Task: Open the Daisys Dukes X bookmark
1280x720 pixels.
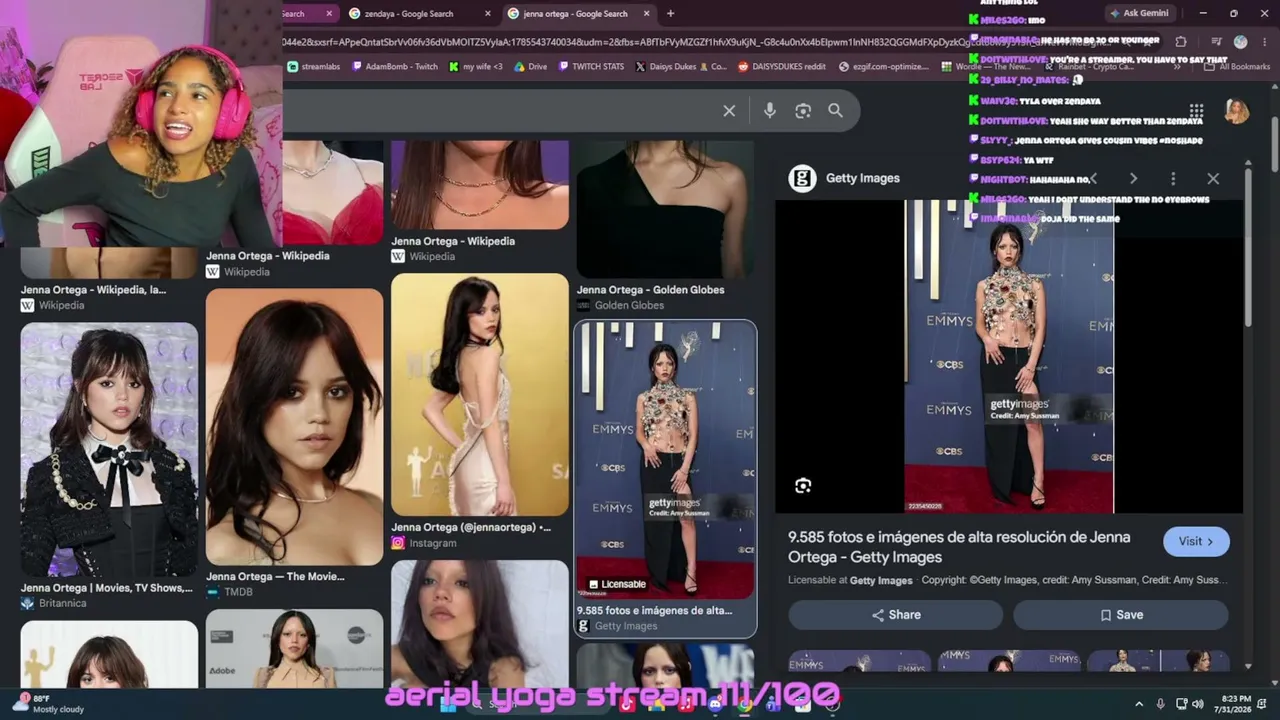Action: pos(681,67)
